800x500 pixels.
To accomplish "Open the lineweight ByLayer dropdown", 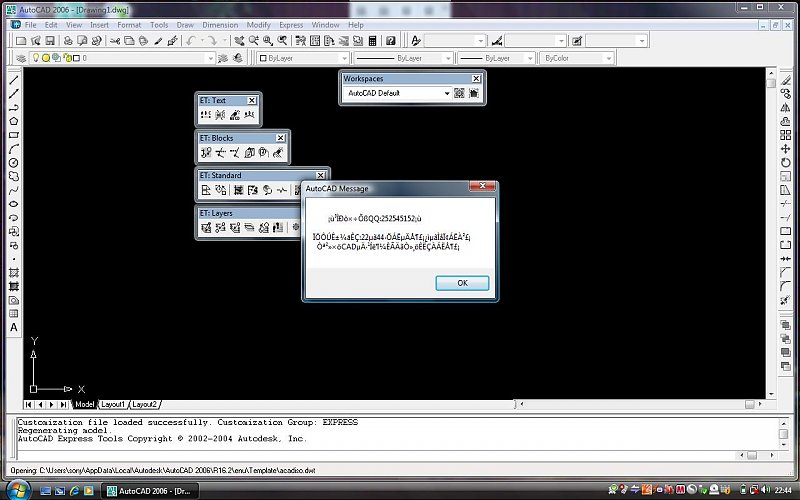I will [530, 58].
